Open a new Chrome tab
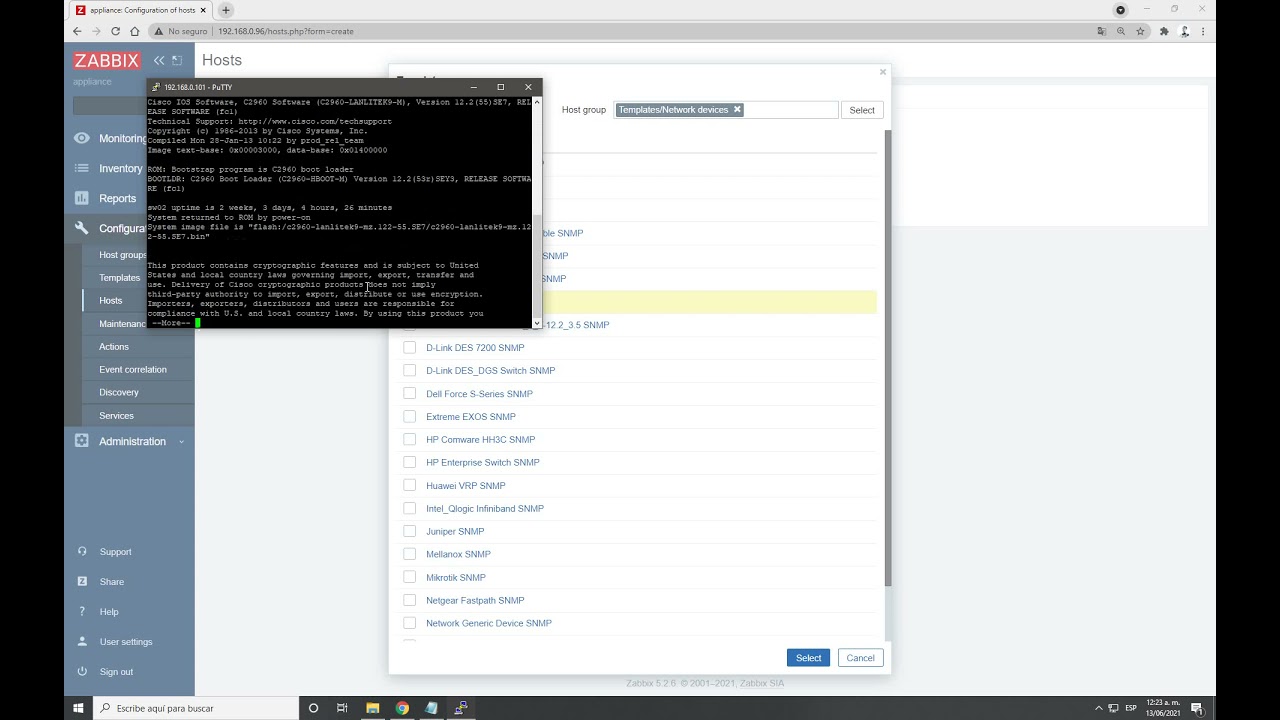This screenshot has width=1280, height=720. pos(226,10)
